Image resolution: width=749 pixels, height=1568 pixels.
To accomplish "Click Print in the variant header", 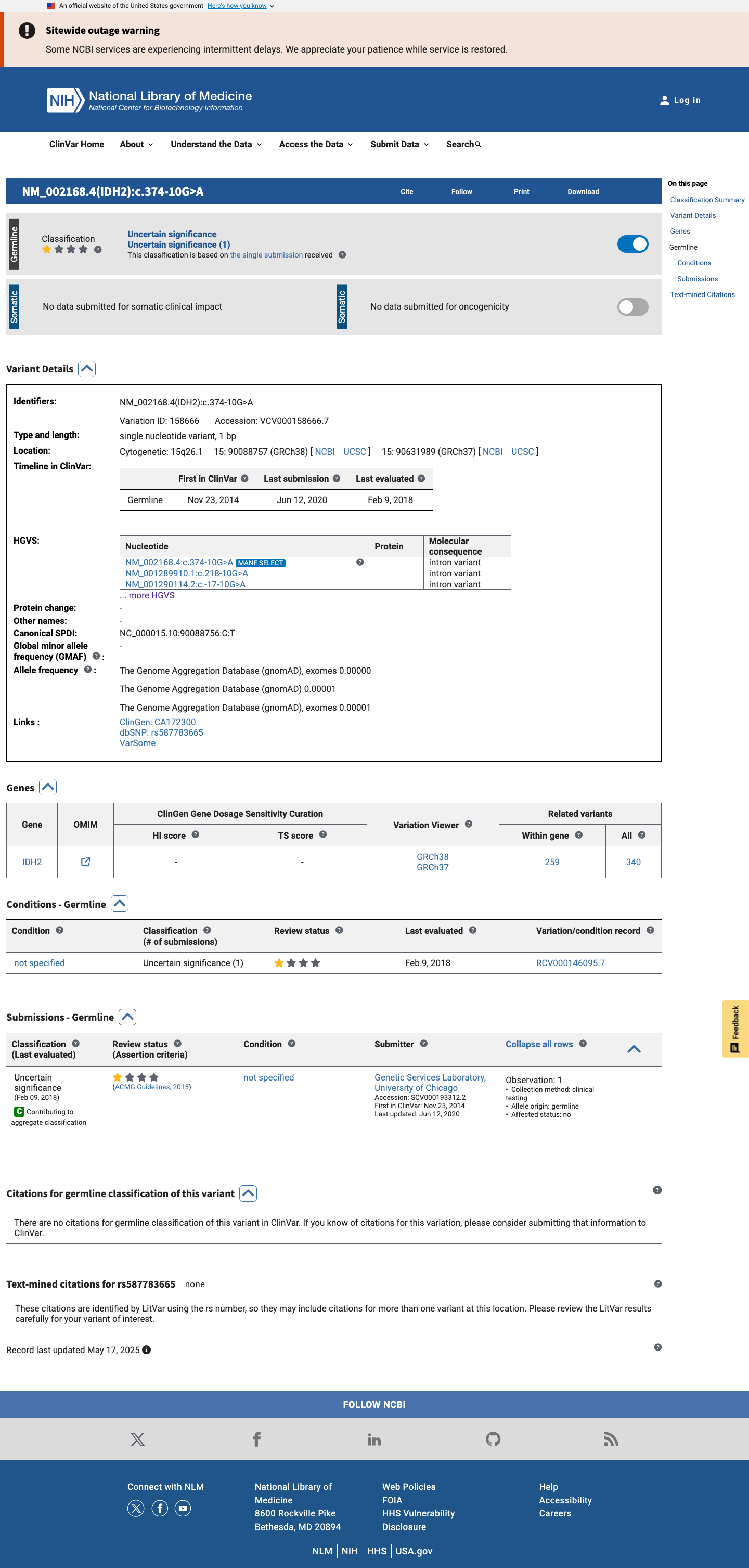I will [x=522, y=192].
